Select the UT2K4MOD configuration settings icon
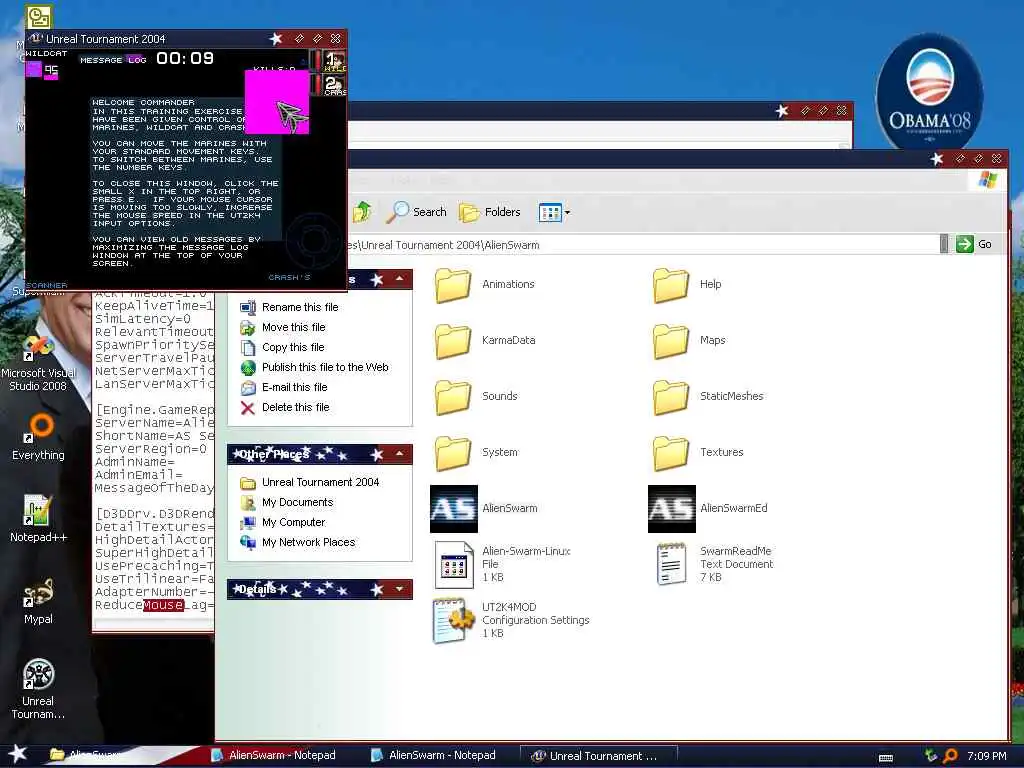 click(453, 621)
